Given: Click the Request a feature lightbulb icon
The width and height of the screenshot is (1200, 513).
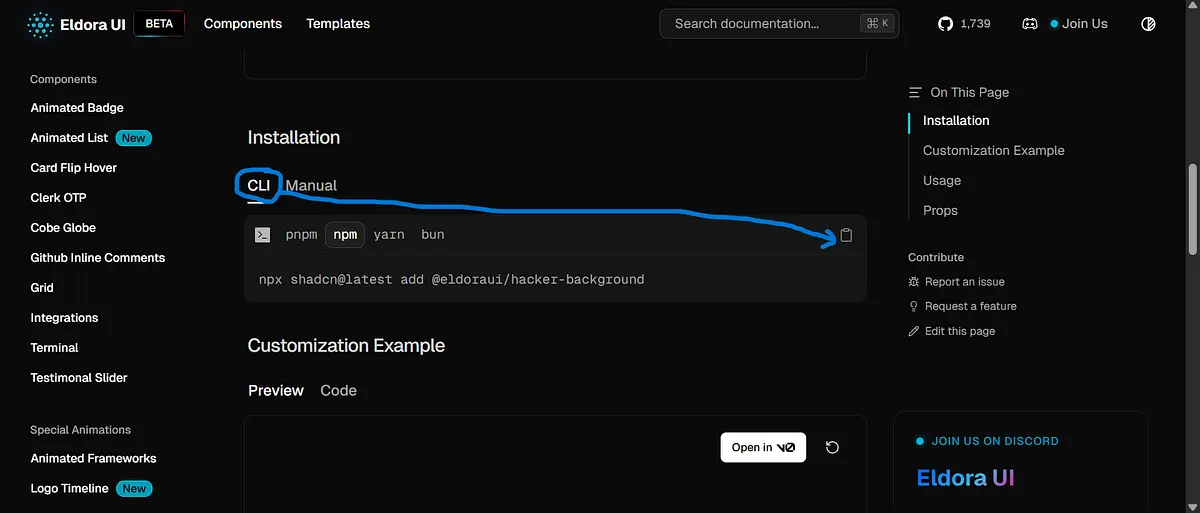Looking at the screenshot, I should (913, 306).
